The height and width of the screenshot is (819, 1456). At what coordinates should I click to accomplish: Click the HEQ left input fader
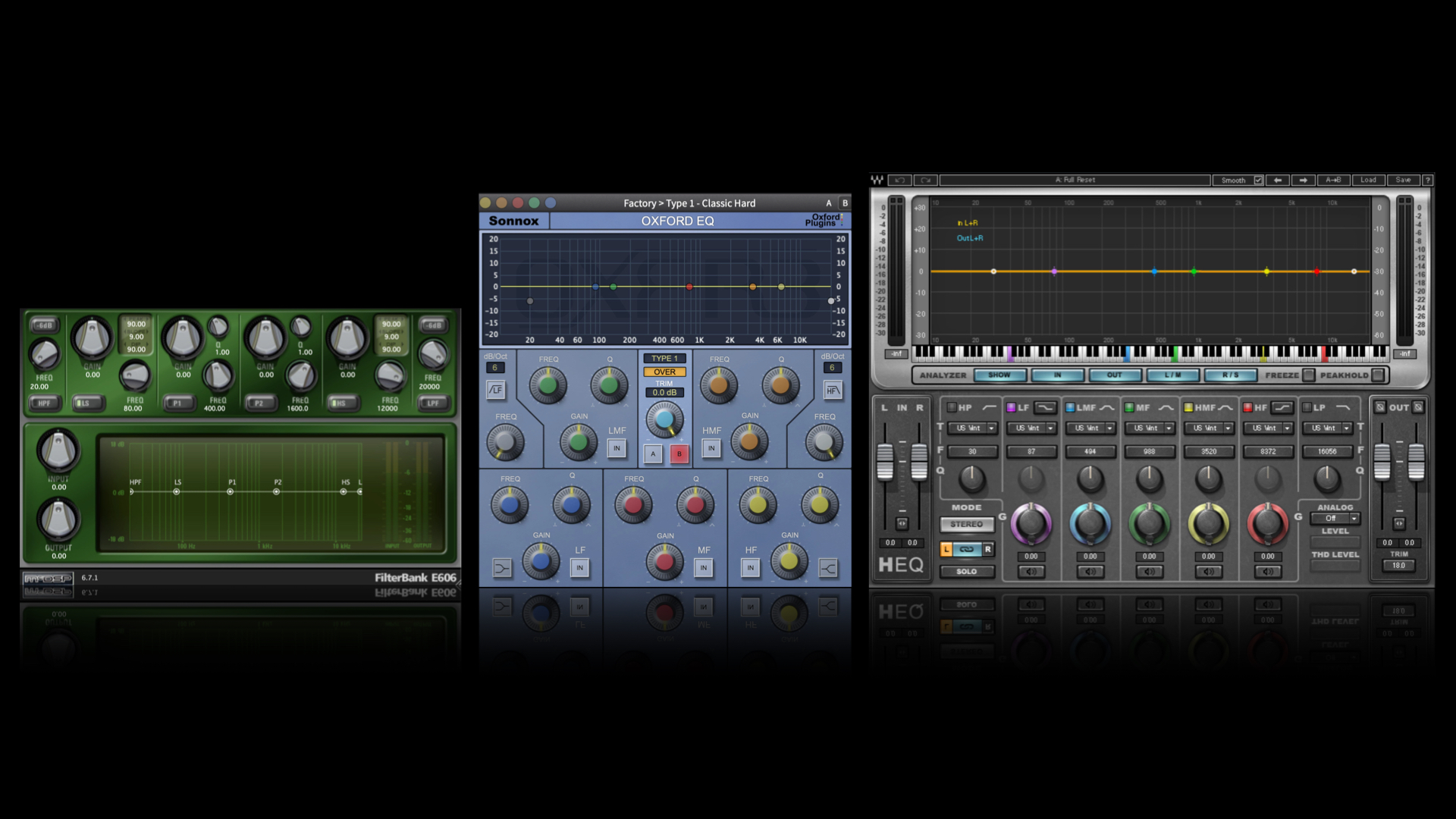(885, 461)
